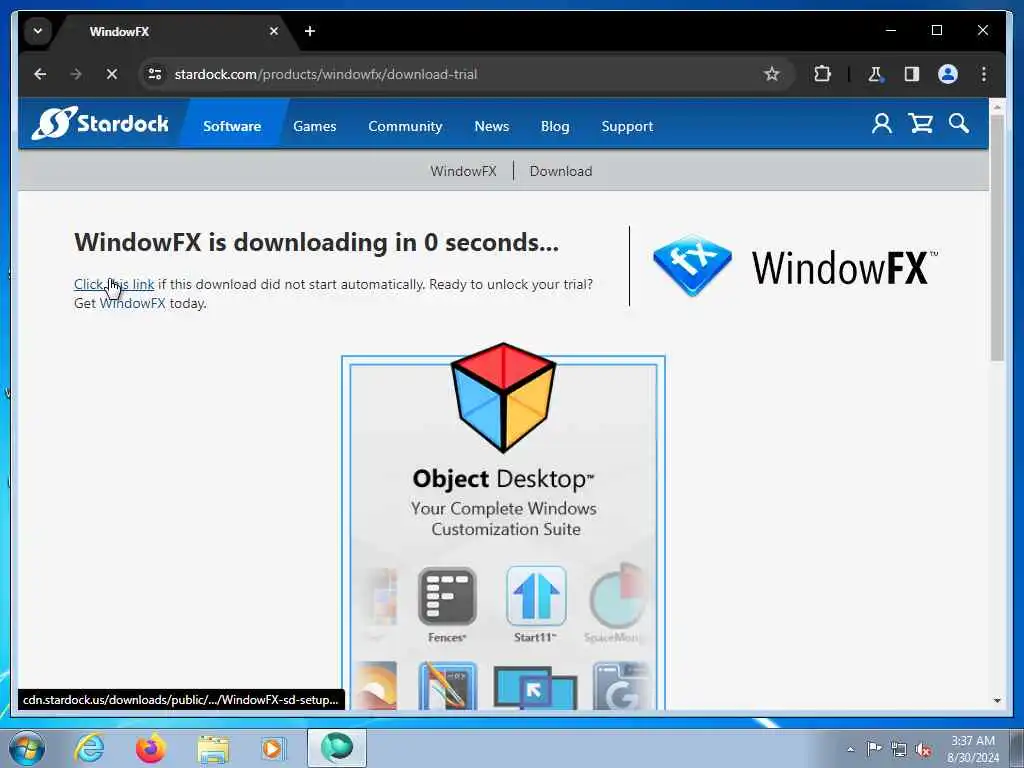
Task: Go back with the browser back arrow
Action: point(40,74)
